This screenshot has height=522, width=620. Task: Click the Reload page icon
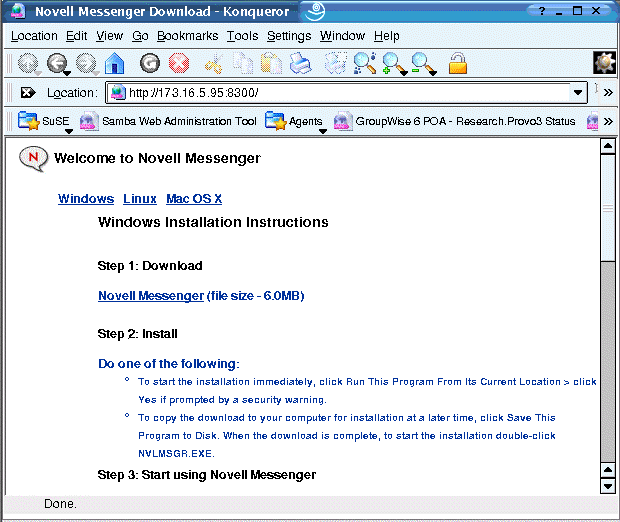click(x=150, y=64)
